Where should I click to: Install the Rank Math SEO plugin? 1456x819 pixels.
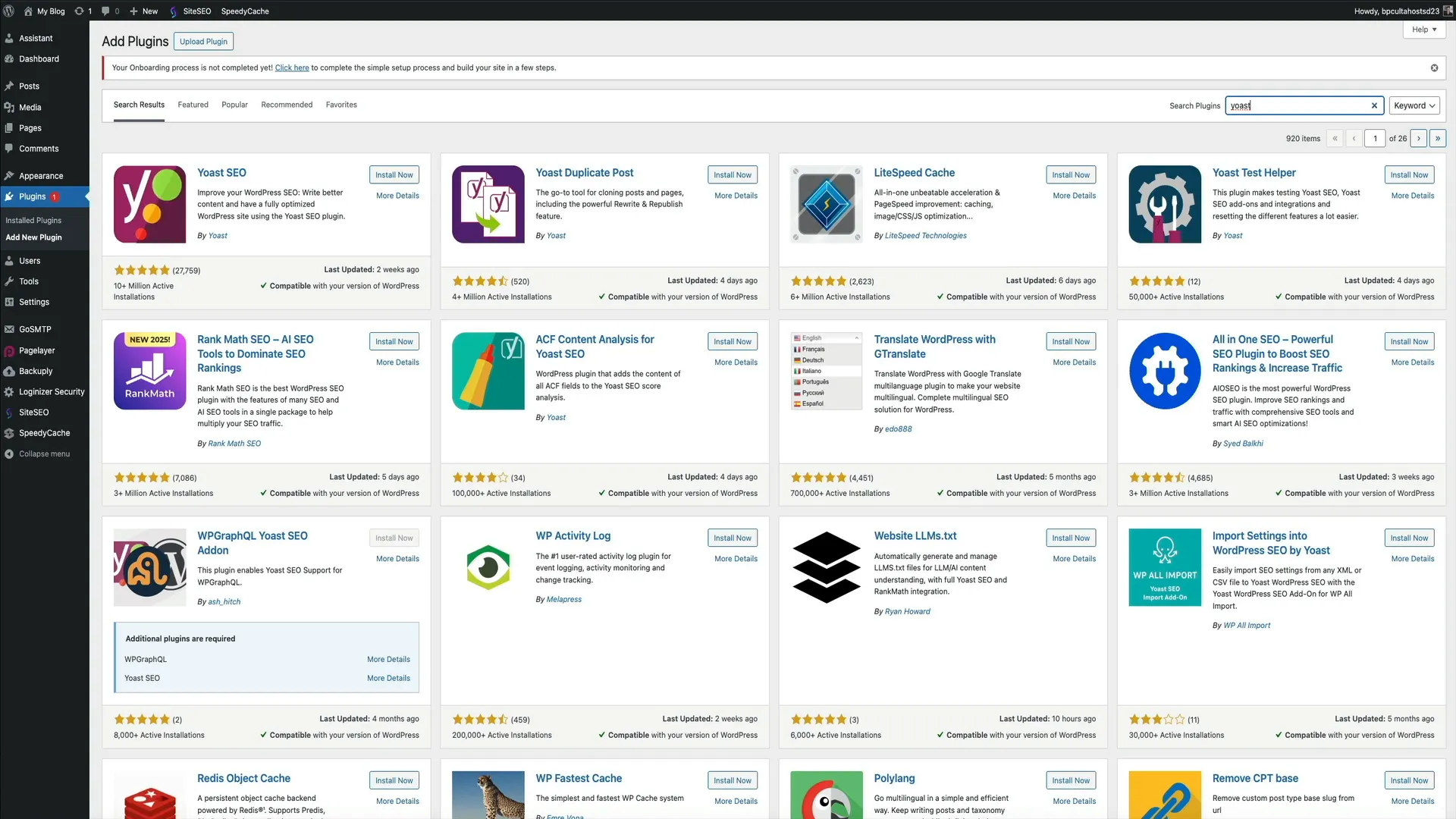[394, 341]
